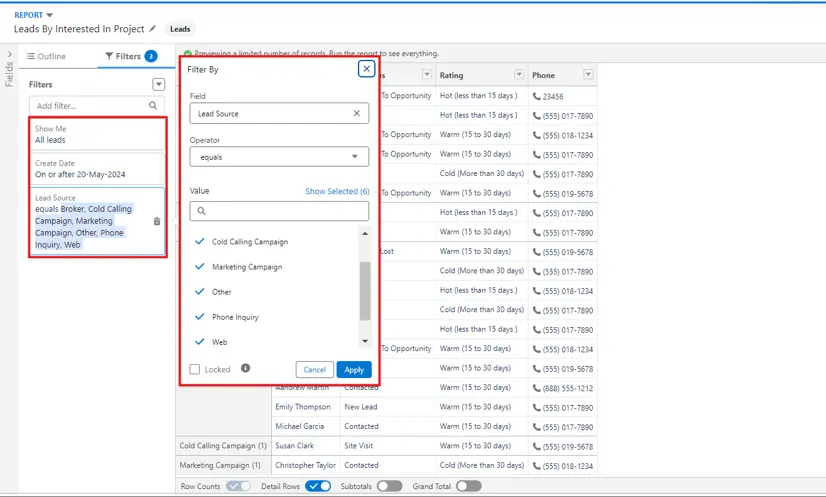Open the Filters panel options dropdown
Viewport: 826px width, 497px height.
point(159,84)
